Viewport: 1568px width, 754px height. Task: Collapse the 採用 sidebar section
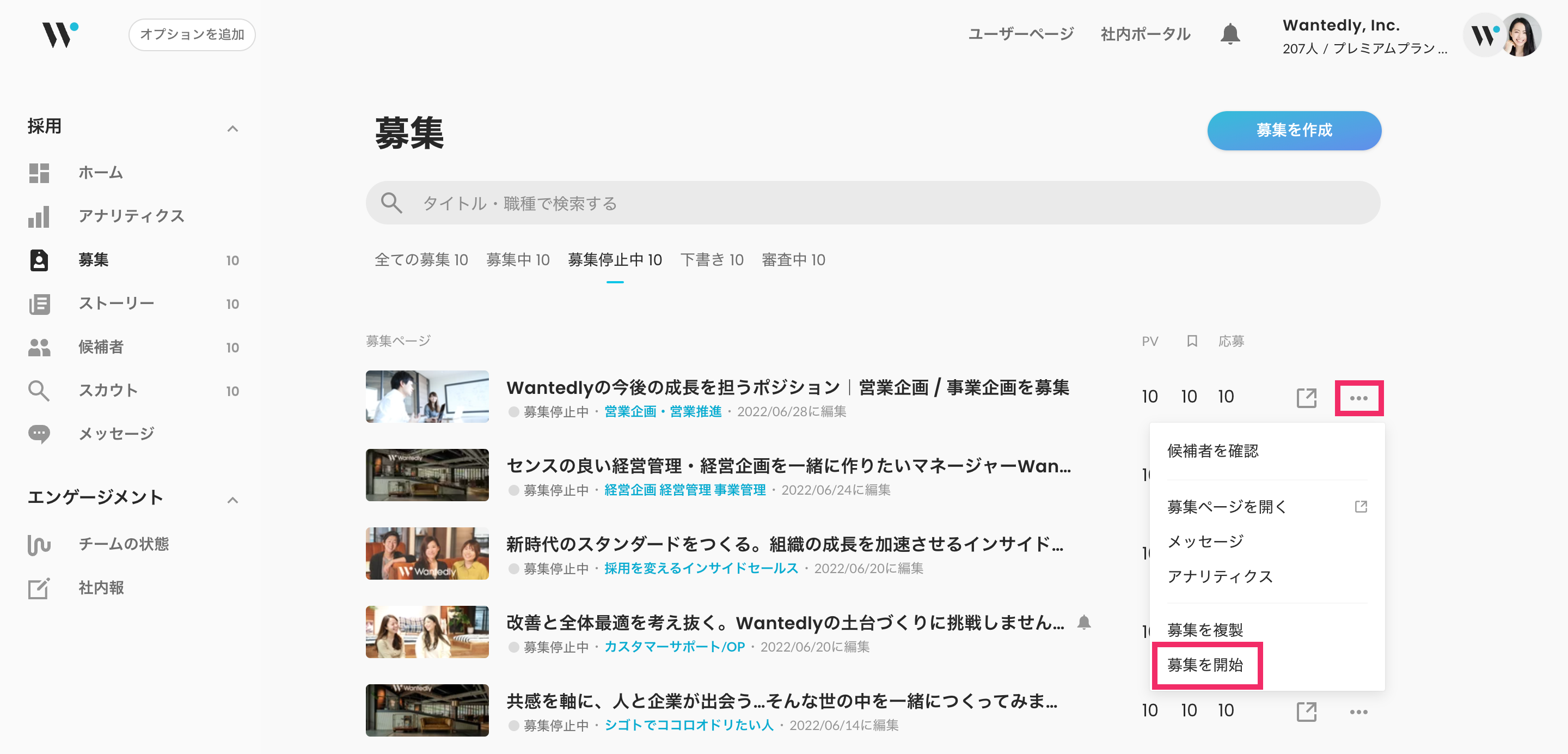tap(232, 129)
